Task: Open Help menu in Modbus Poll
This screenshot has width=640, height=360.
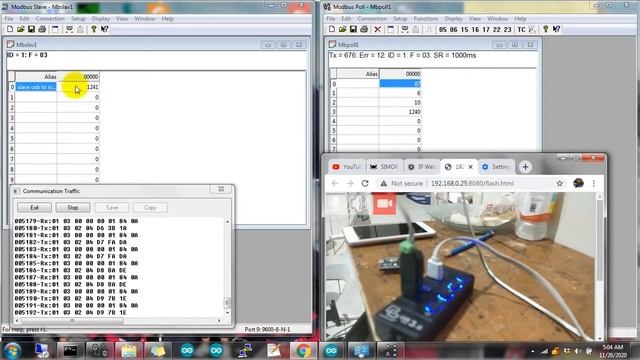Action: 520,19
